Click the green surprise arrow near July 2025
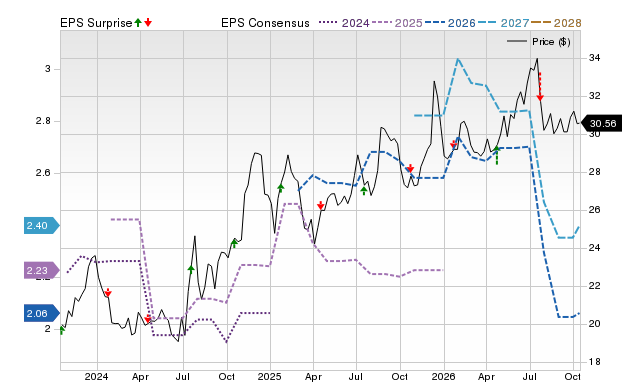Screen dimensions: 640x382 364,190
